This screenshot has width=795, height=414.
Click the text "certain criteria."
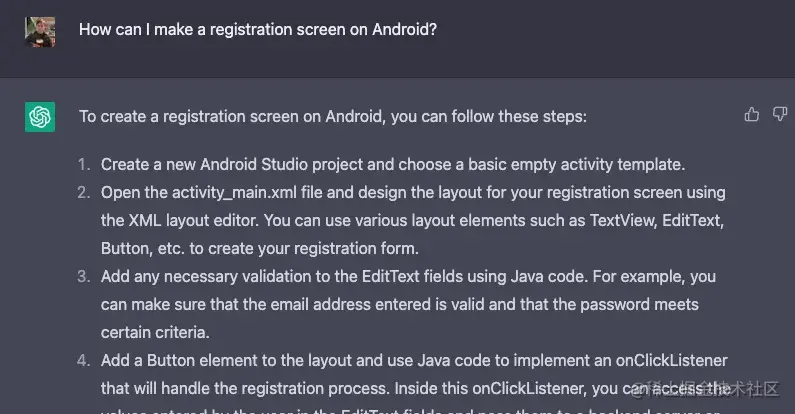(155, 332)
